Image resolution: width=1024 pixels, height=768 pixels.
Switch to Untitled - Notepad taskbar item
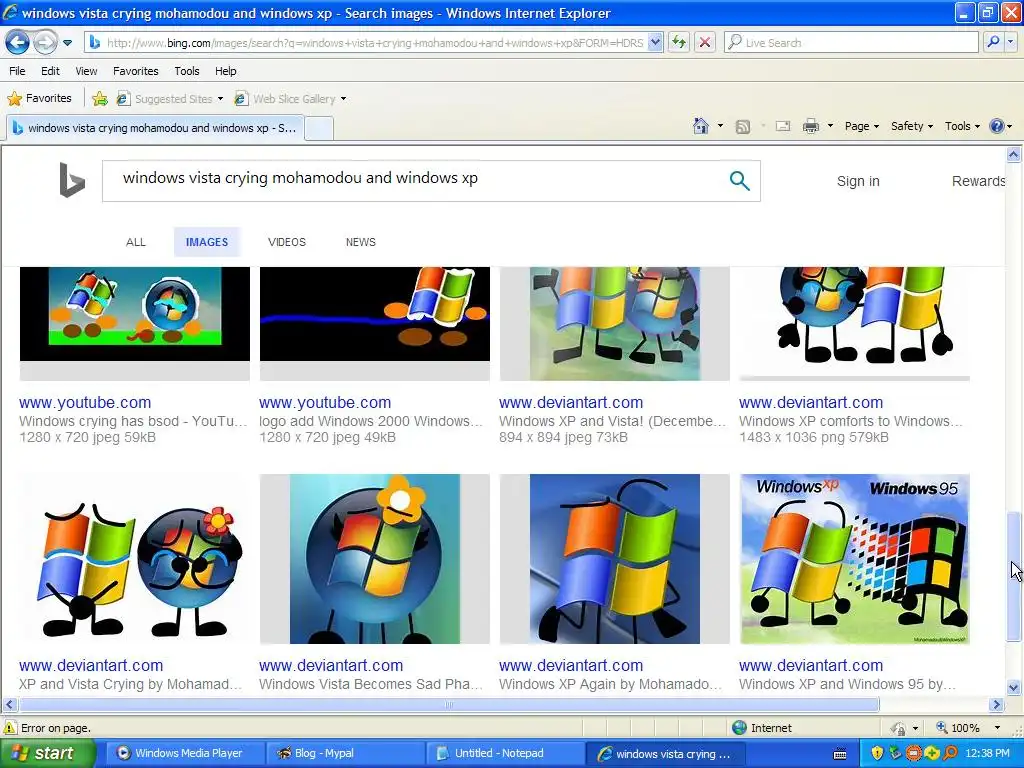click(505, 753)
